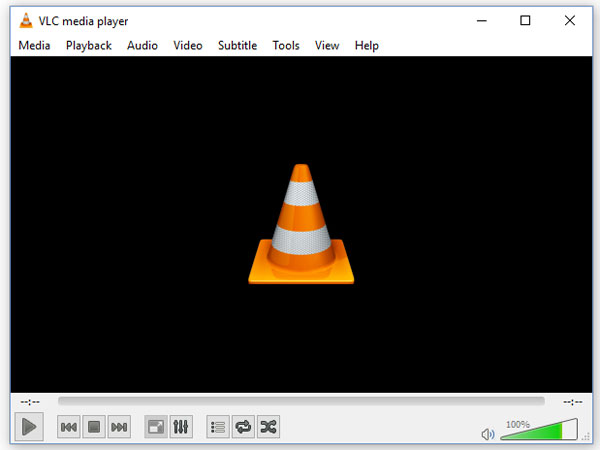Open the Subtitle menu

click(237, 45)
